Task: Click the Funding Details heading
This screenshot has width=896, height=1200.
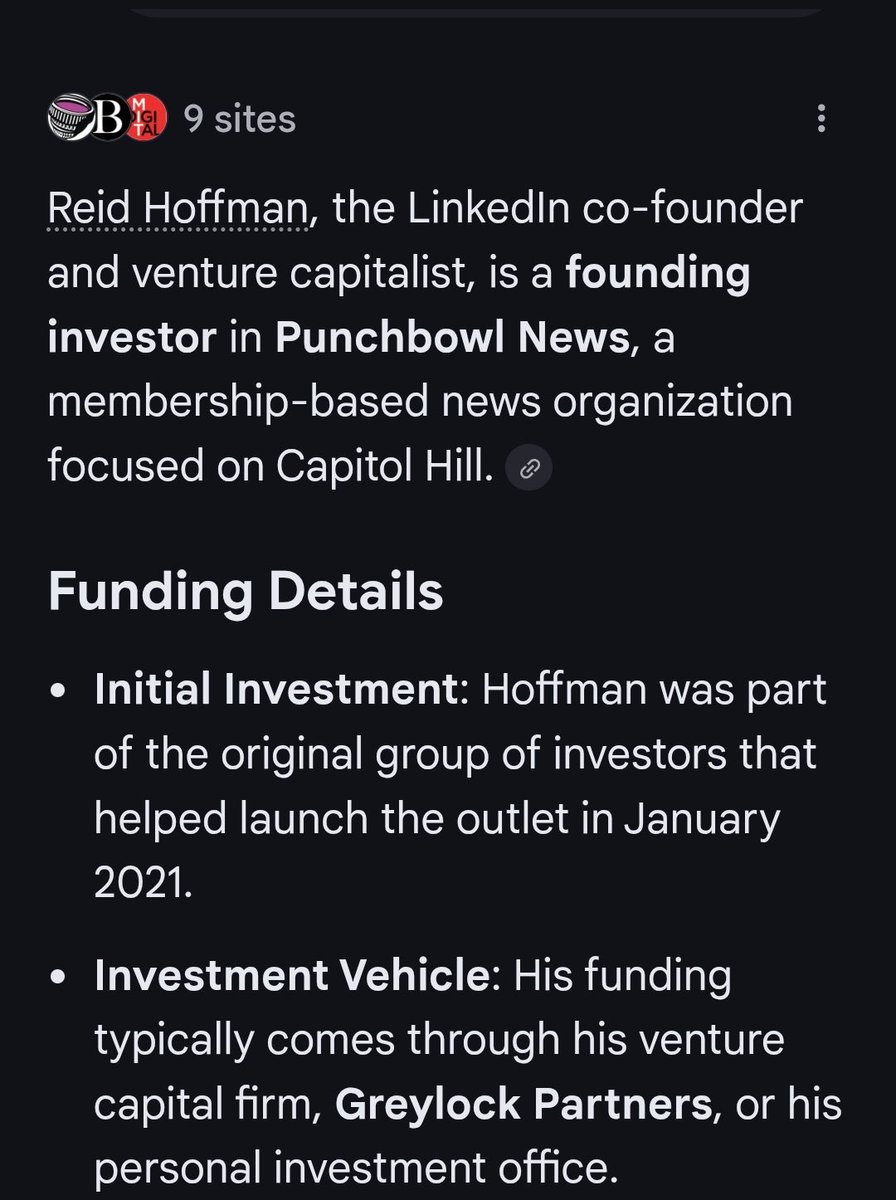Action: coord(245,591)
